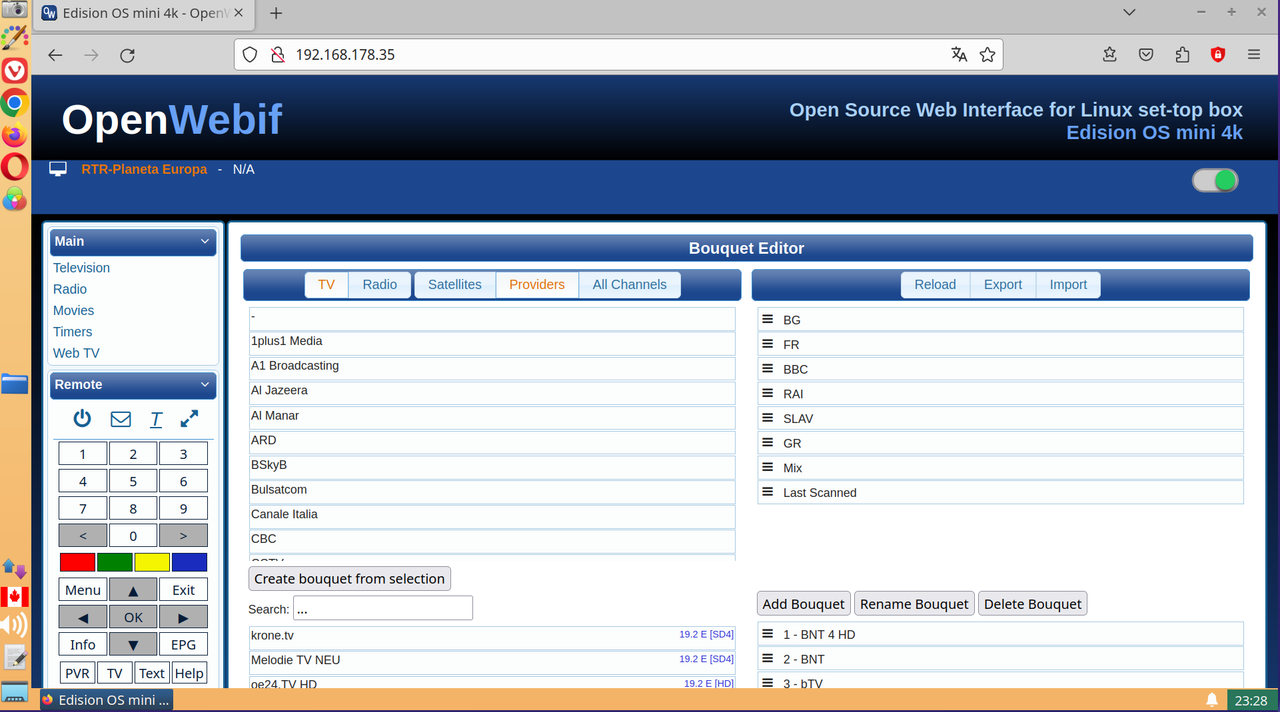Open the Timers link in Main menu
This screenshot has width=1280, height=712.
click(x=72, y=332)
